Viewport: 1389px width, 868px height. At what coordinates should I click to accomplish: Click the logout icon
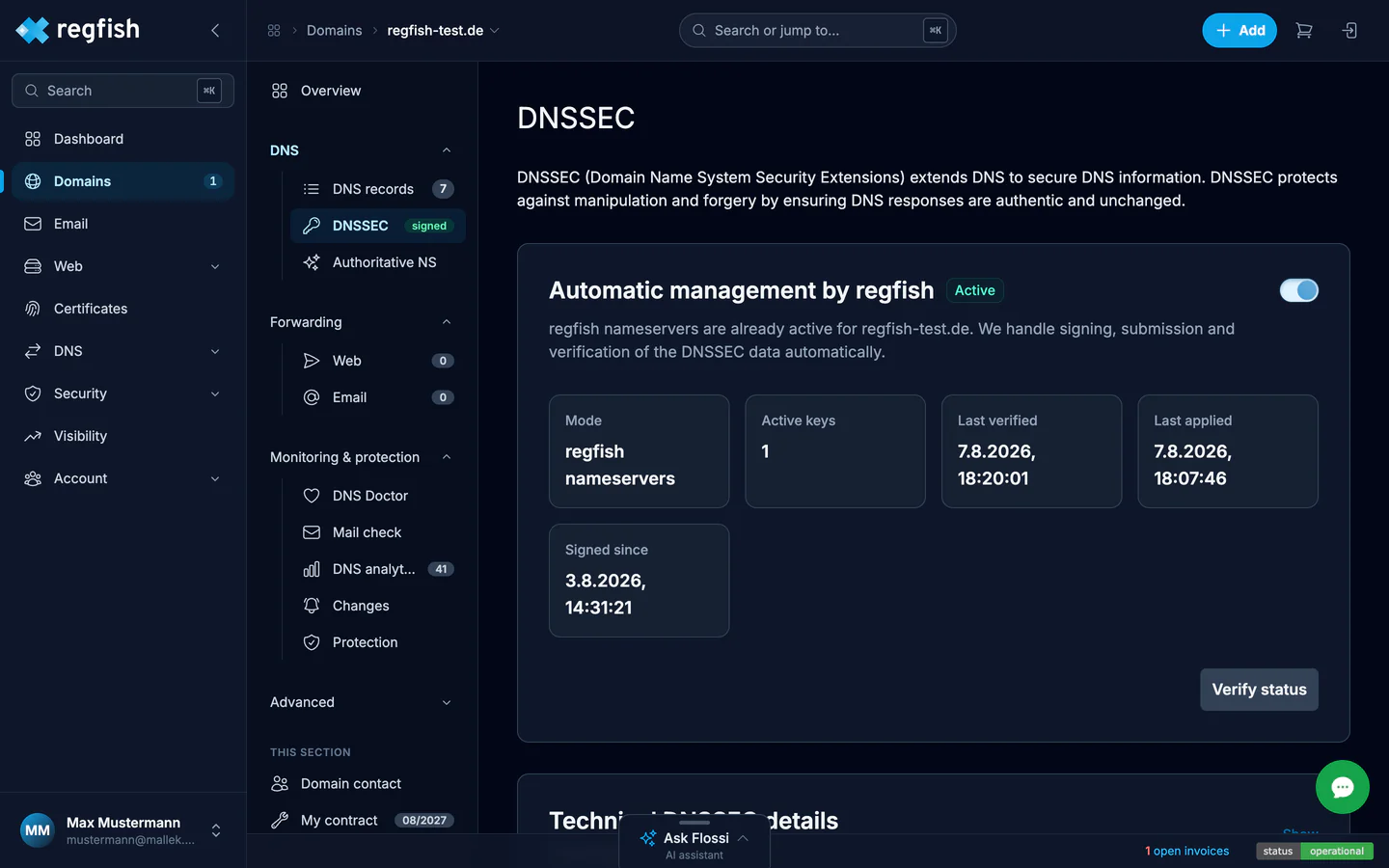point(1349,31)
